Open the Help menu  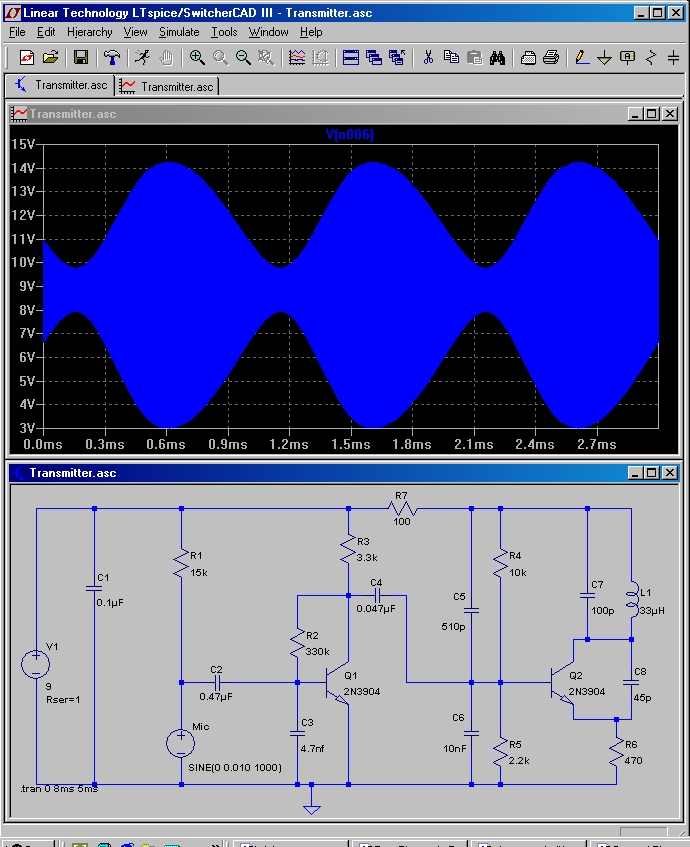coord(311,32)
